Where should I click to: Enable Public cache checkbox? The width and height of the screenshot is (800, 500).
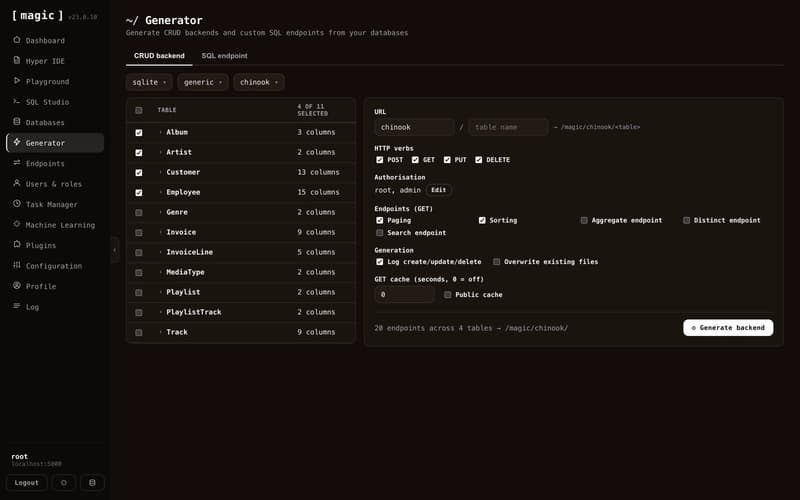(x=447, y=295)
